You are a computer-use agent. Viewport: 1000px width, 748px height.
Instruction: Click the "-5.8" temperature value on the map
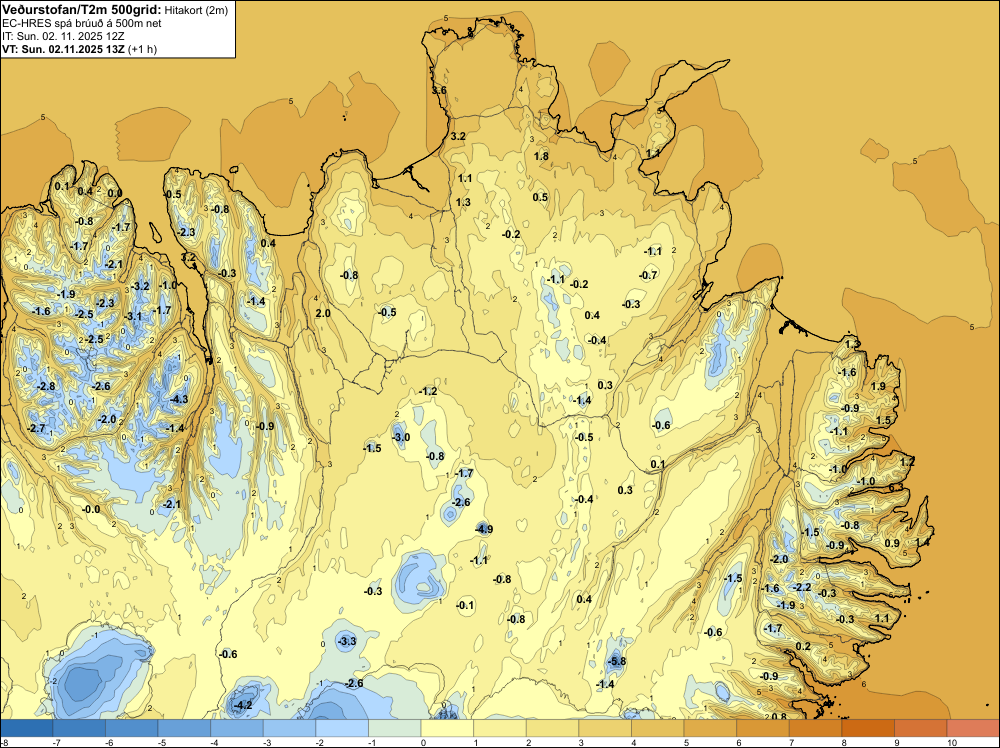pos(617,661)
